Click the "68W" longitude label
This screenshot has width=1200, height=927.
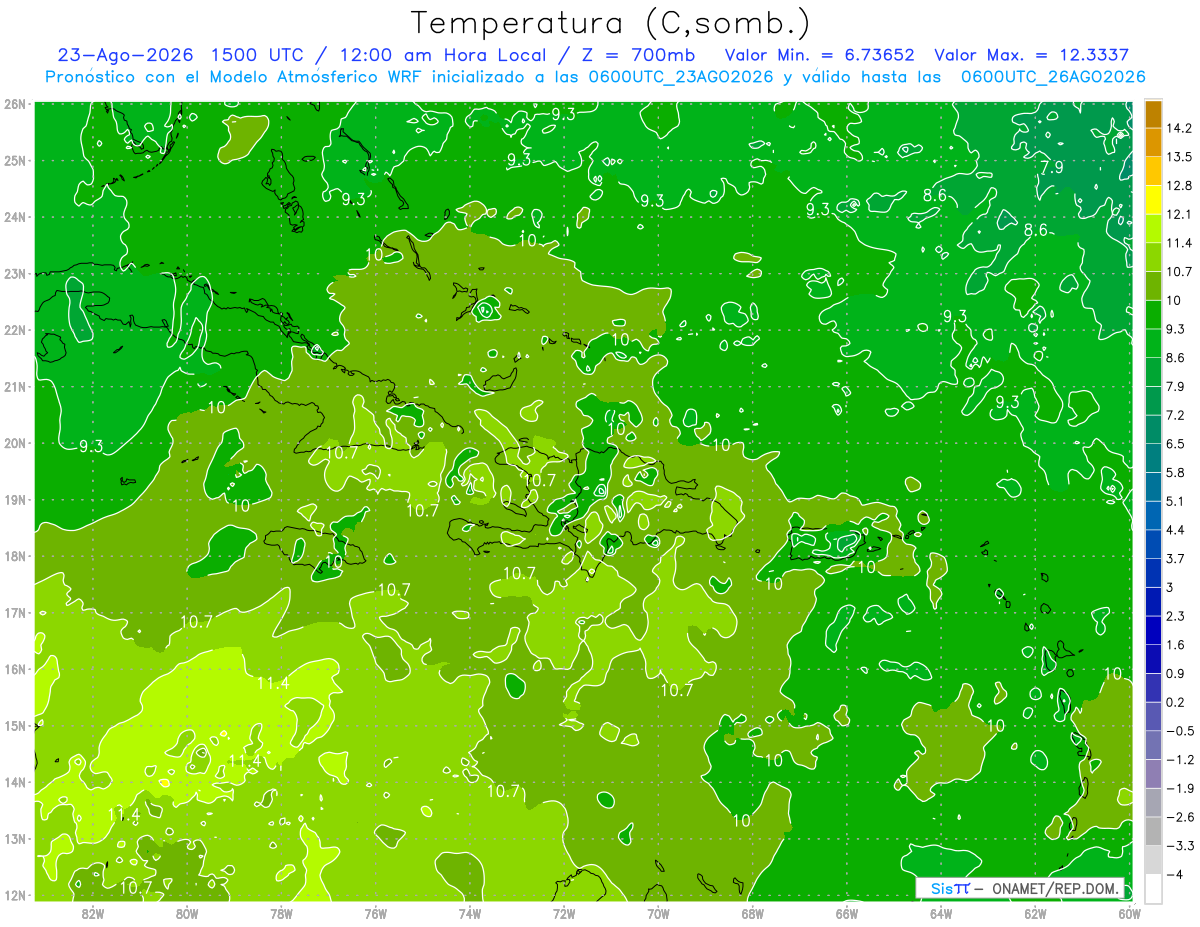tap(753, 913)
